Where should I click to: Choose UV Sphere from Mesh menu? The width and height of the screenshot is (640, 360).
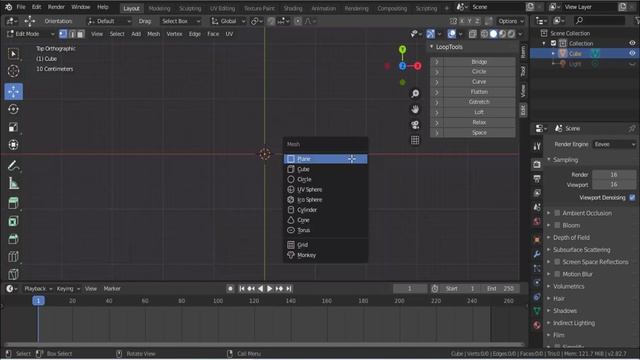[325, 189]
